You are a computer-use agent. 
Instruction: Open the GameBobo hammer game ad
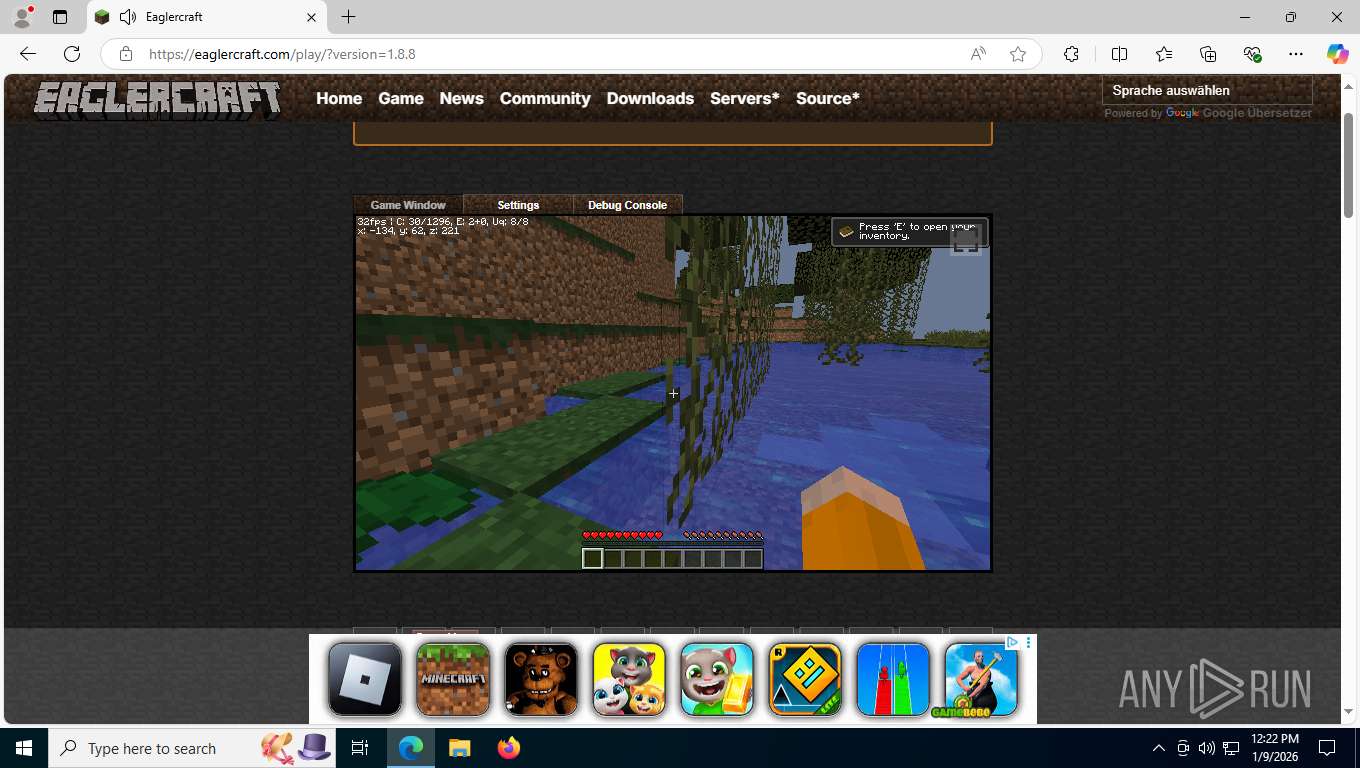coord(981,679)
